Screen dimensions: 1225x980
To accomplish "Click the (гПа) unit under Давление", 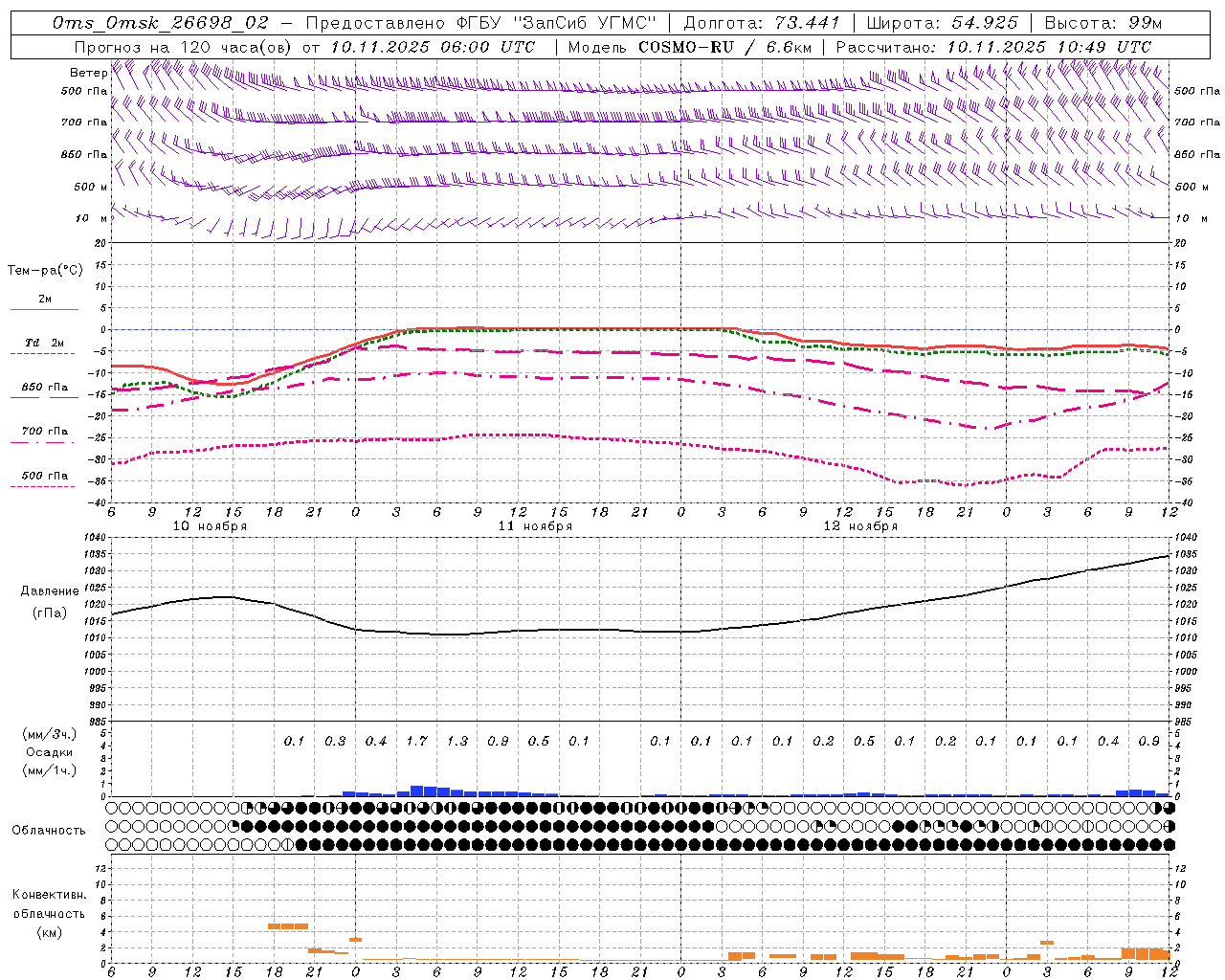I will tap(50, 612).
